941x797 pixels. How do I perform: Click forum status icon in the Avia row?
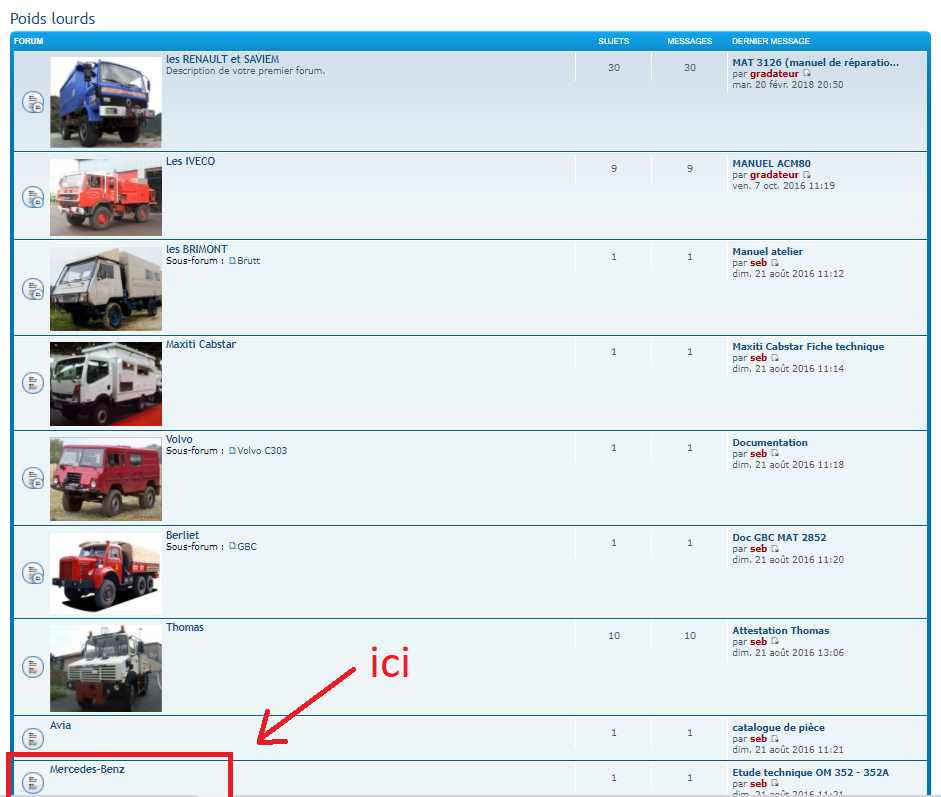pos(33,739)
